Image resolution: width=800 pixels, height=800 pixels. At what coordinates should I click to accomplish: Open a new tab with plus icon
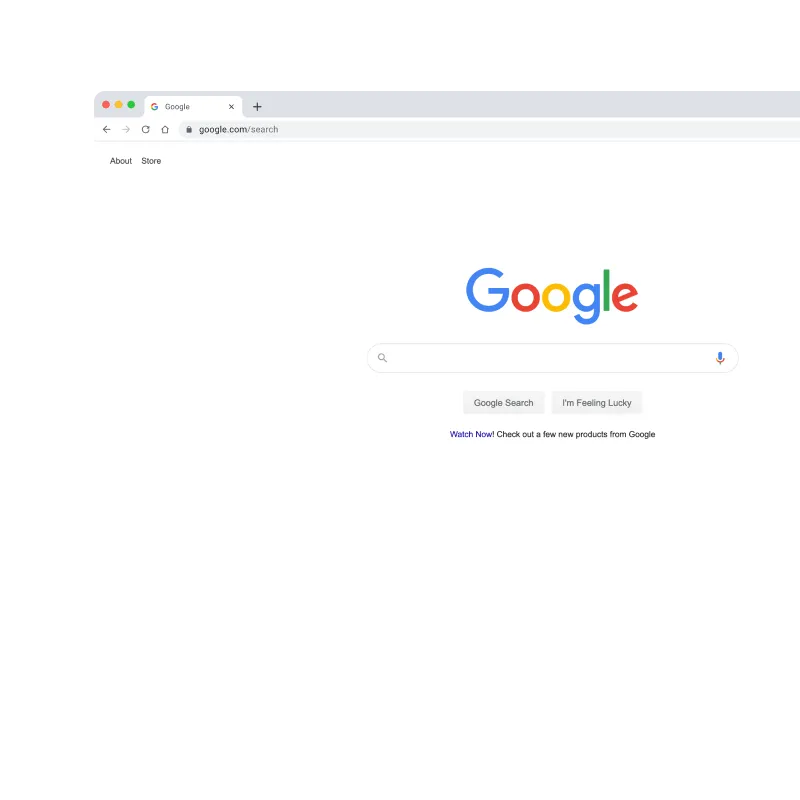257,107
